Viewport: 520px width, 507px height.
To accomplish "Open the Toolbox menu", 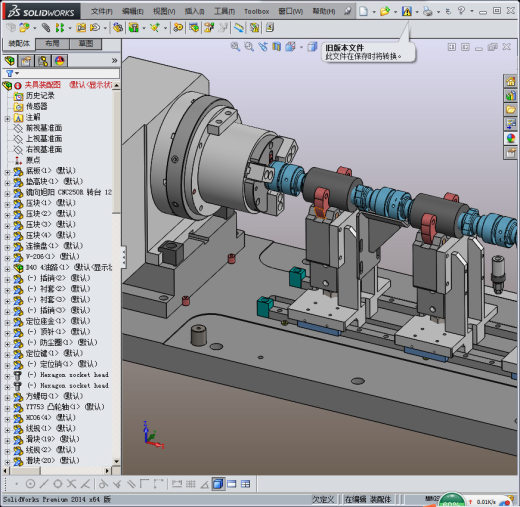I will (x=256, y=12).
